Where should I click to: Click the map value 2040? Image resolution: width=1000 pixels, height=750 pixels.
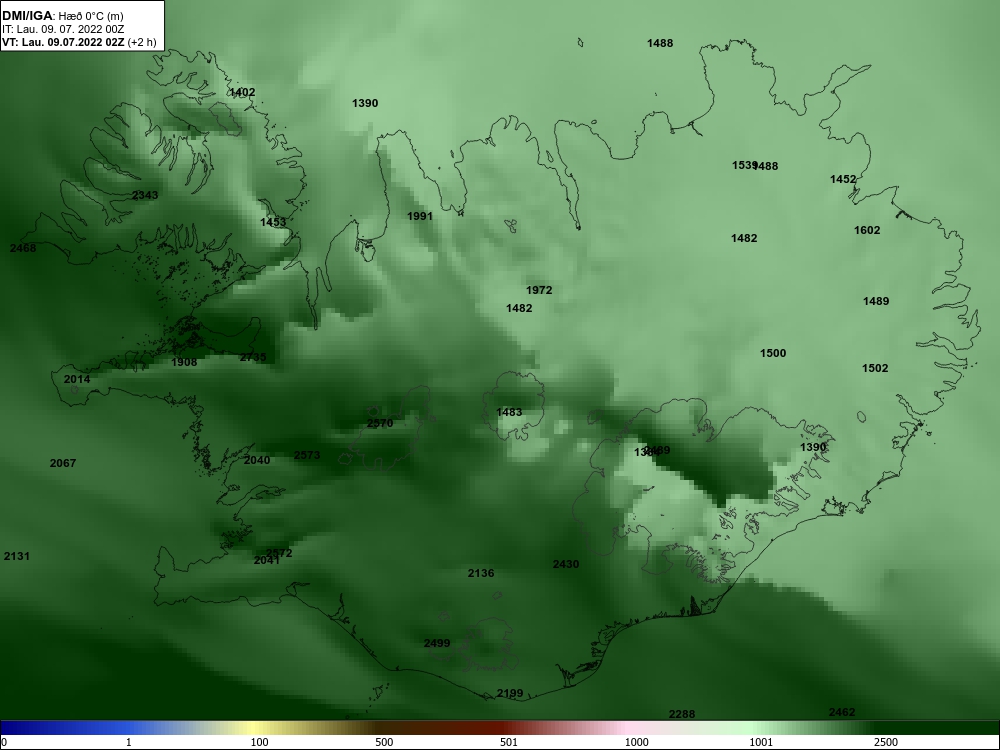[x=257, y=460]
